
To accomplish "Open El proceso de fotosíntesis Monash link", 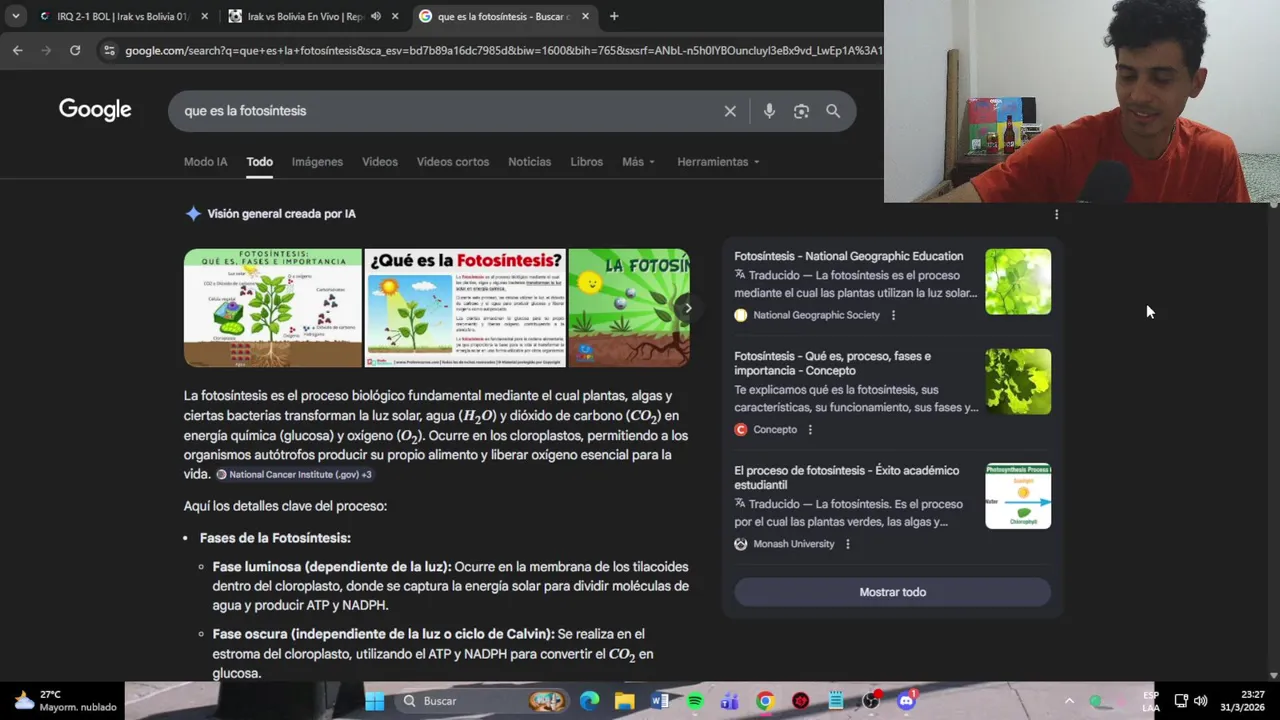I will 846,478.
